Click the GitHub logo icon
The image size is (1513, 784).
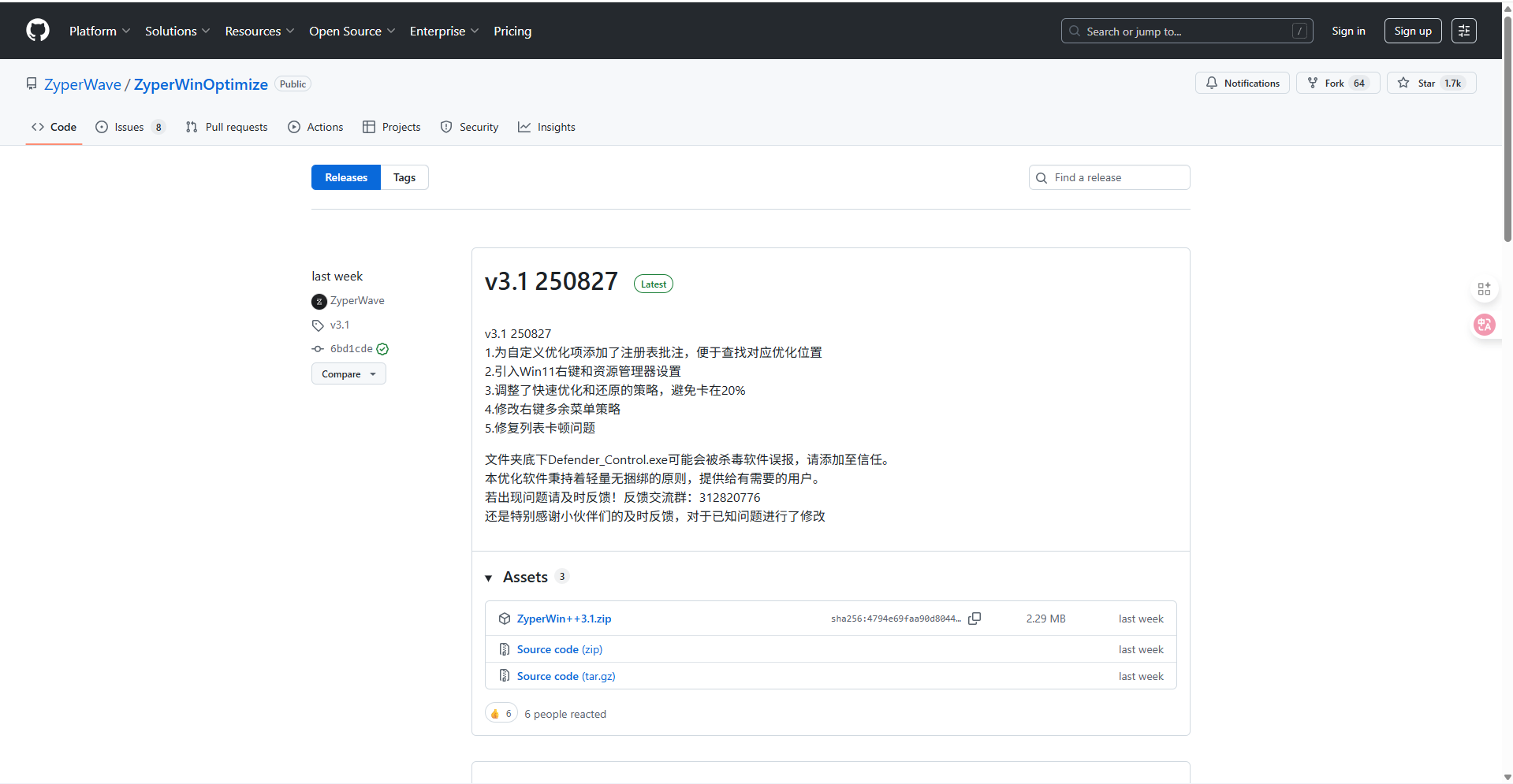point(37,31)
